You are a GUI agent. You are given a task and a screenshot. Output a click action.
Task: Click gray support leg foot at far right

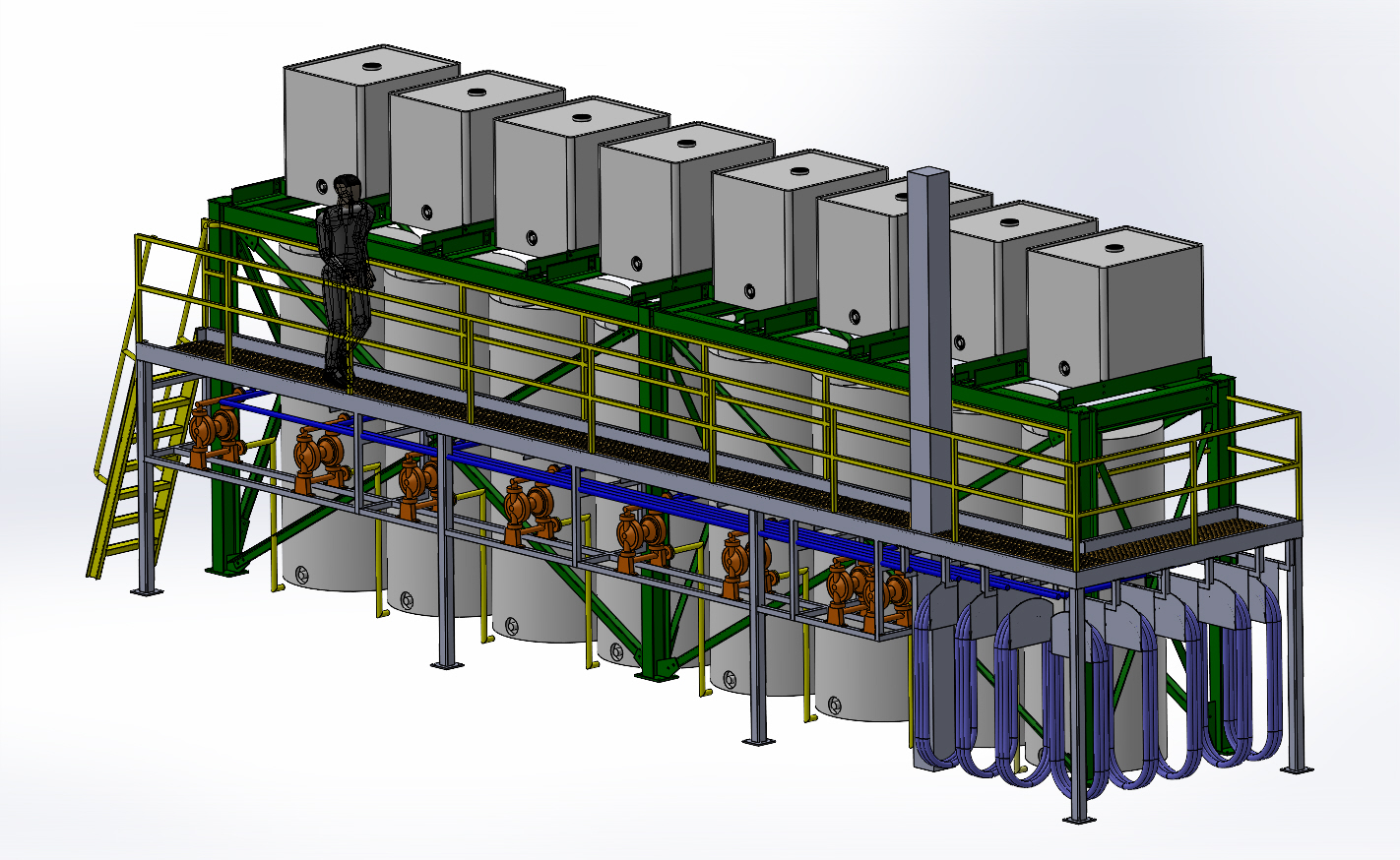1297,768
